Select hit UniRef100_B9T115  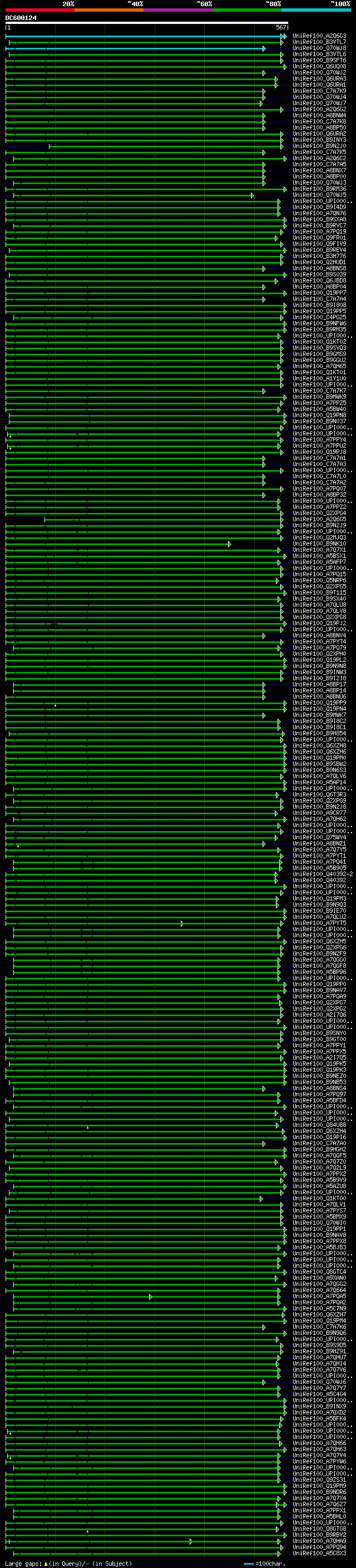(x=319, y=592)
